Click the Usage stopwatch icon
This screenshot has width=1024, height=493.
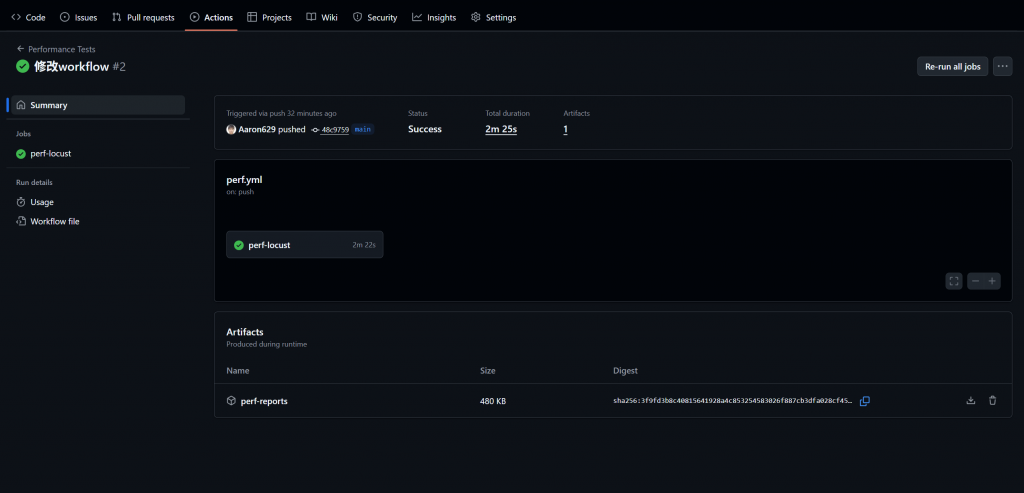point(21,202)
